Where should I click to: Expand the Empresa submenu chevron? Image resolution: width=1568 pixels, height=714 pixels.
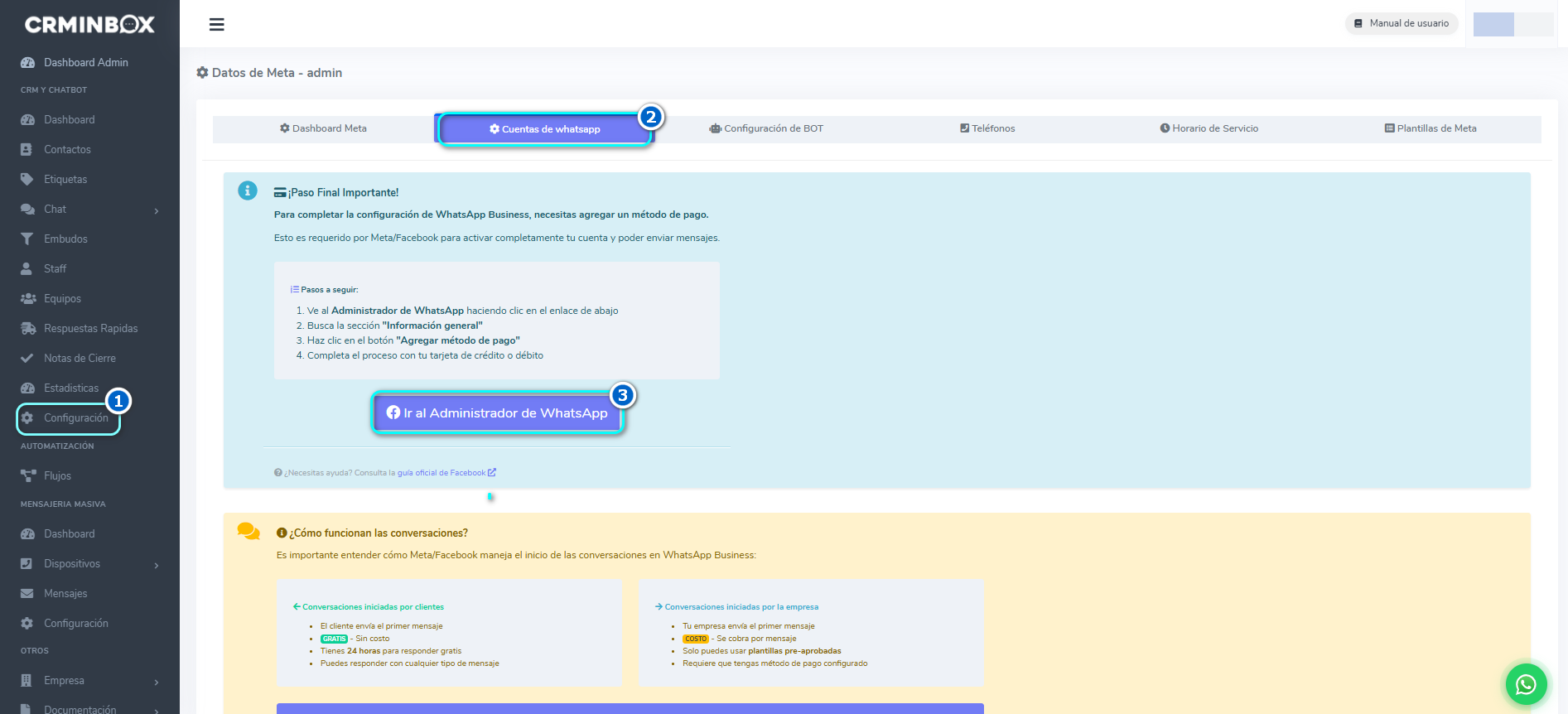pos(157,682)
